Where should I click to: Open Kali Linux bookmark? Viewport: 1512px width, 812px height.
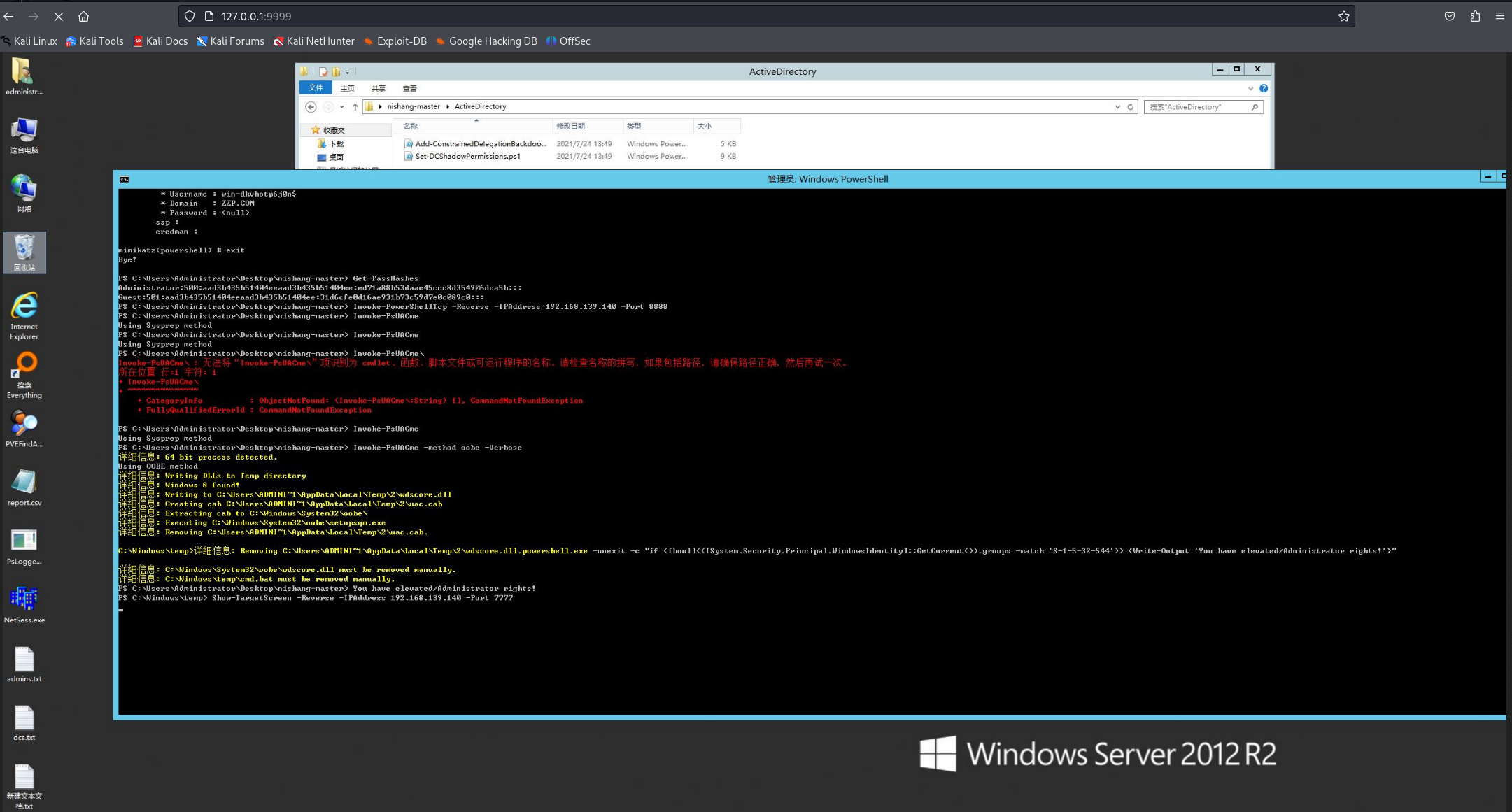click(29, 41)
